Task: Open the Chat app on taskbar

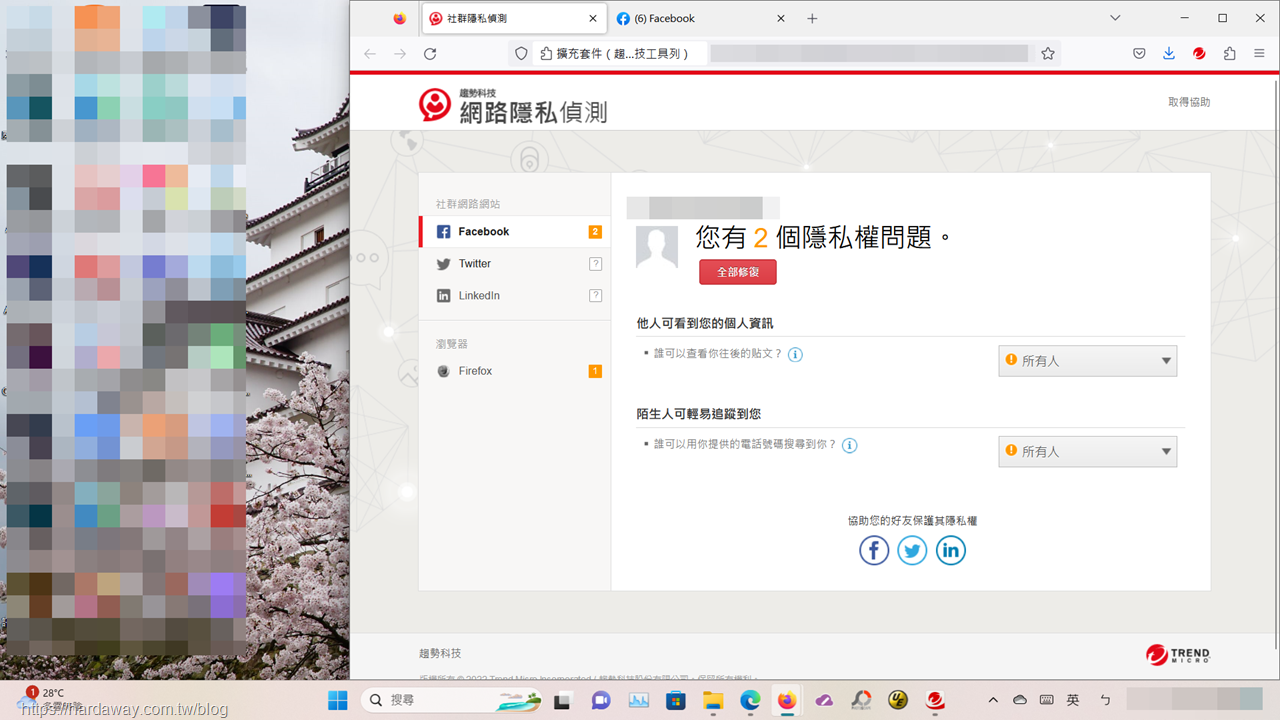Action: [601, 700]
